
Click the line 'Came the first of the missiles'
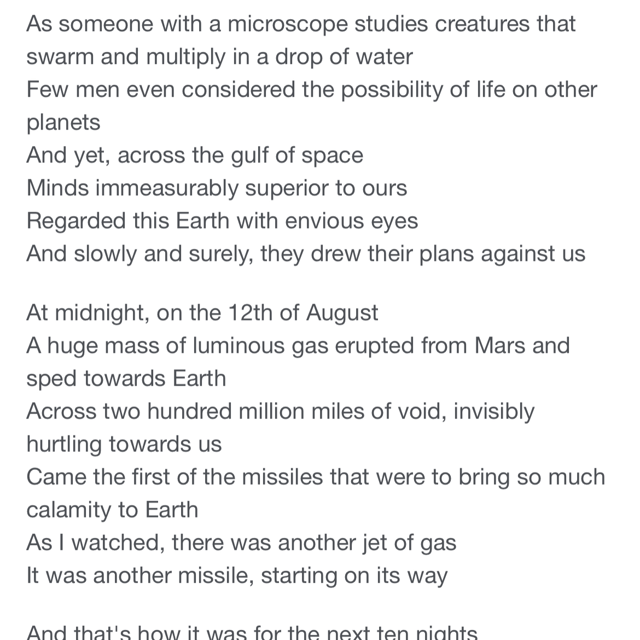pos(316,477)
